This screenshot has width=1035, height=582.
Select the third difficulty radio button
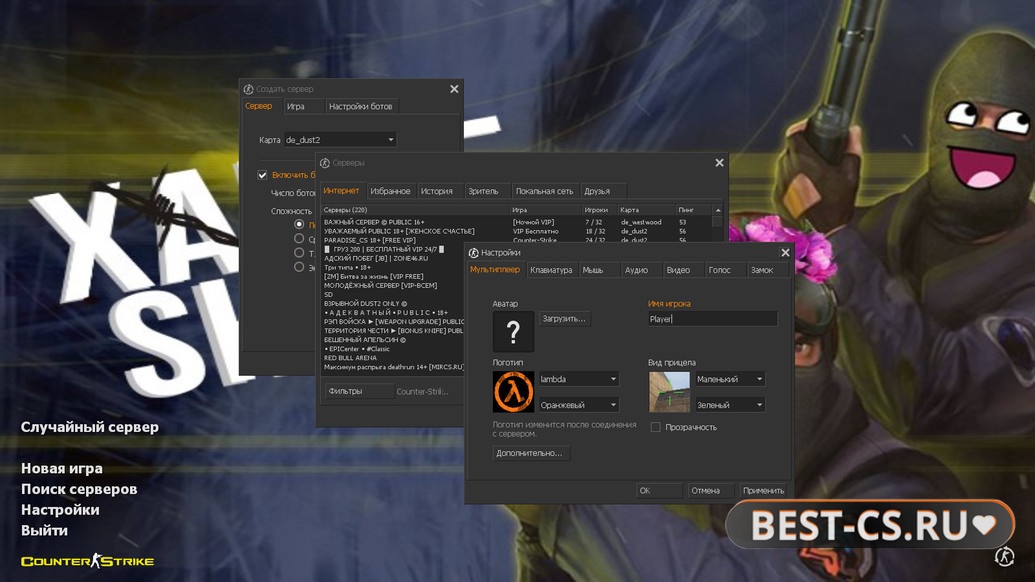click(299, 253)
